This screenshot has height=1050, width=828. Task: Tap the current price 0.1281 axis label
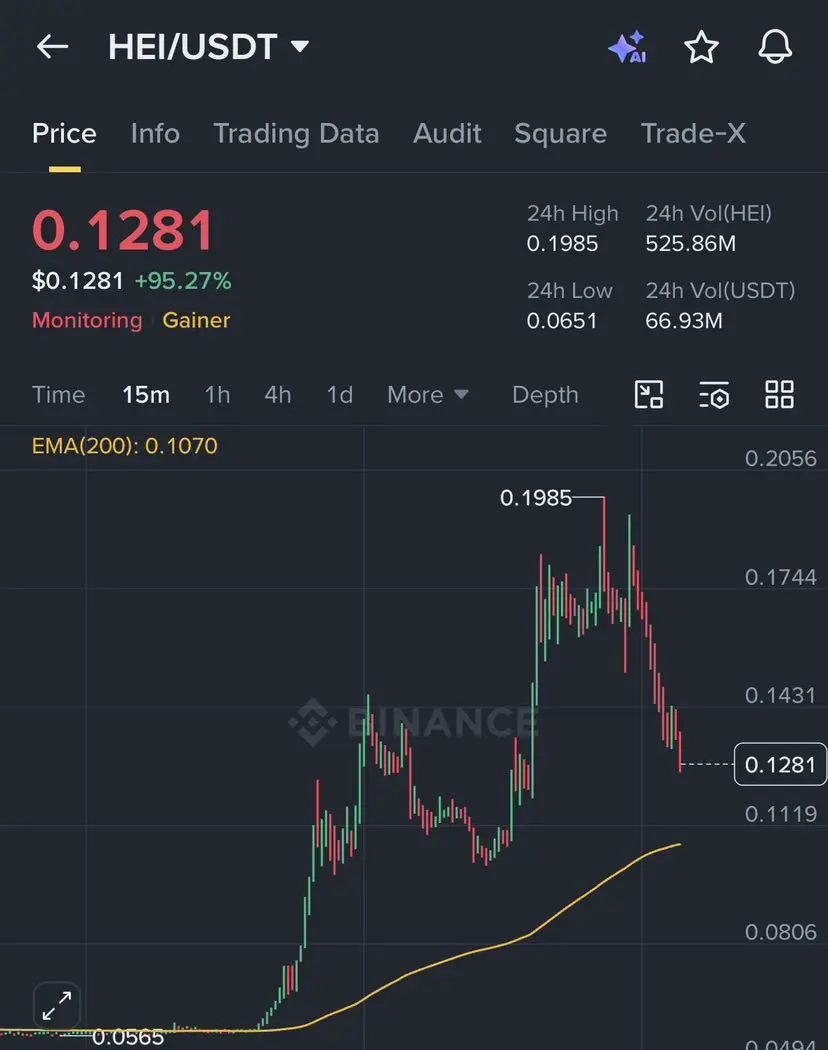pos(780,764)
